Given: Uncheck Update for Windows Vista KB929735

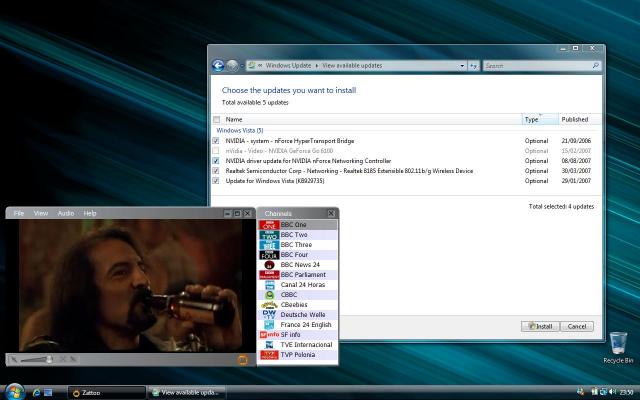Looking at the screenshot, I should point(216,181).
